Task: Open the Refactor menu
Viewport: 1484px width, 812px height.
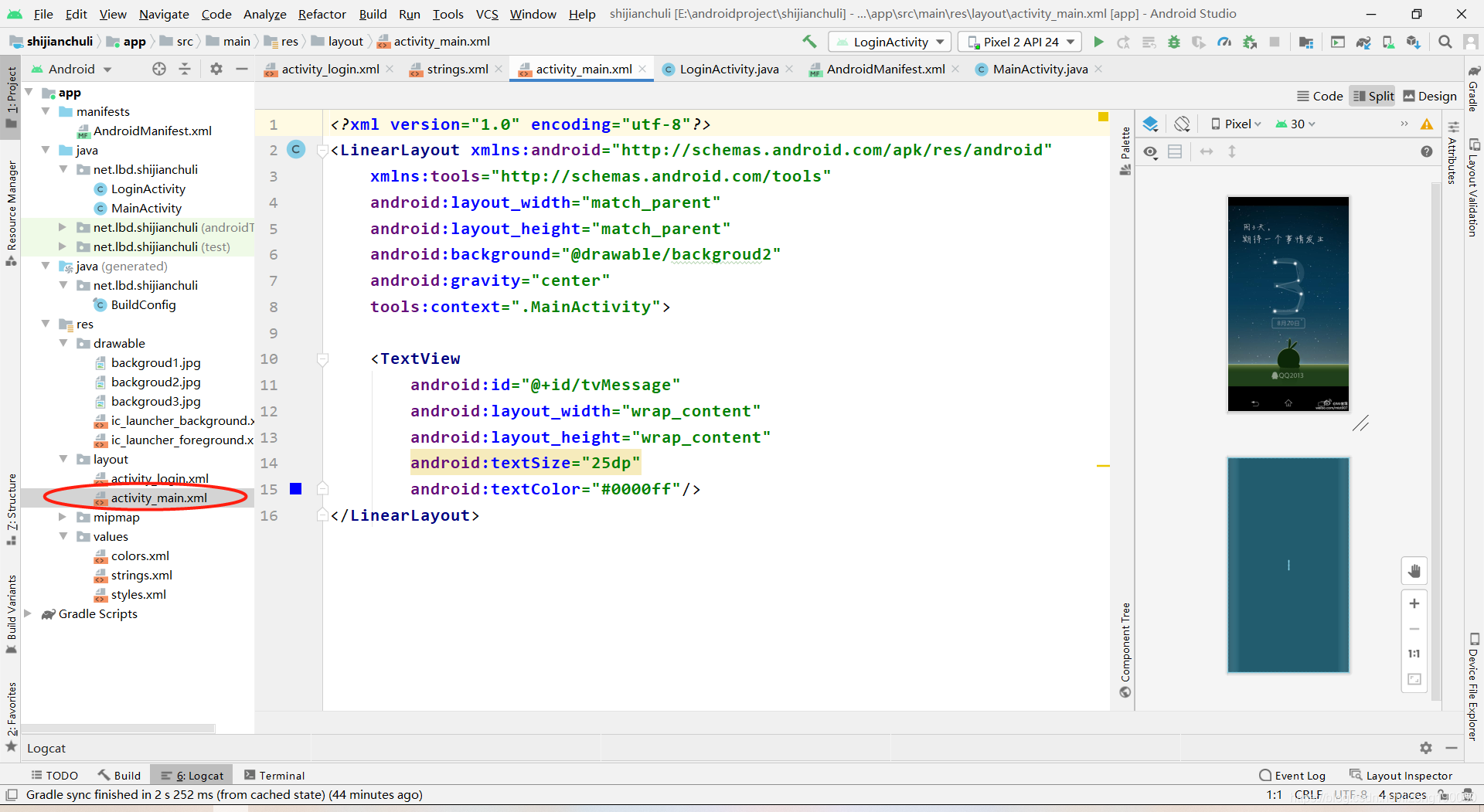Action: click(322, 14)
